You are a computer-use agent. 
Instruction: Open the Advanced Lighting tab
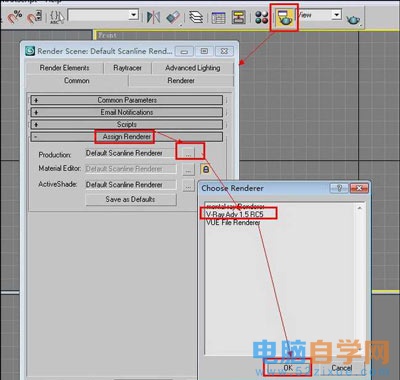click(193, 68)
